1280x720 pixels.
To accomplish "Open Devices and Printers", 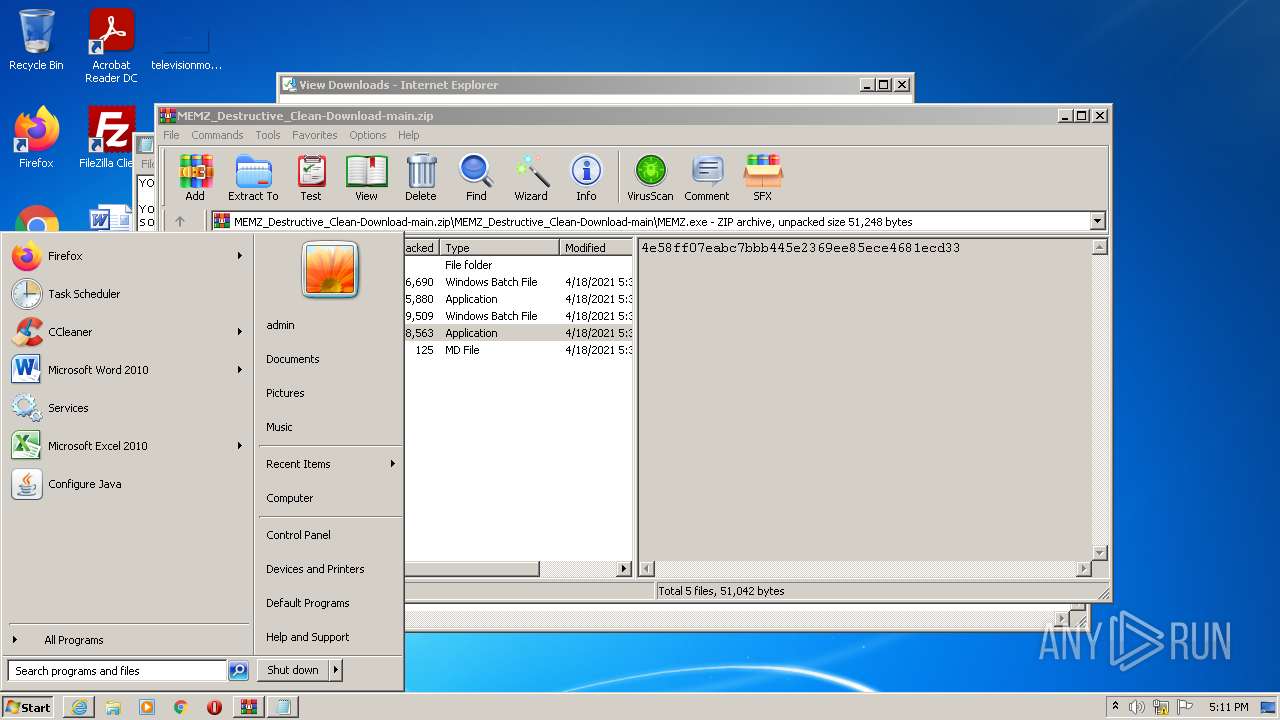I will (x=315, y=569).
